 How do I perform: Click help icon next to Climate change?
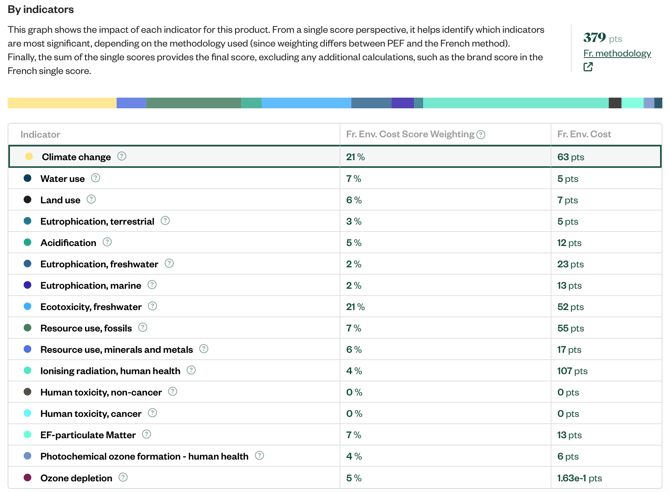[122, 157]
